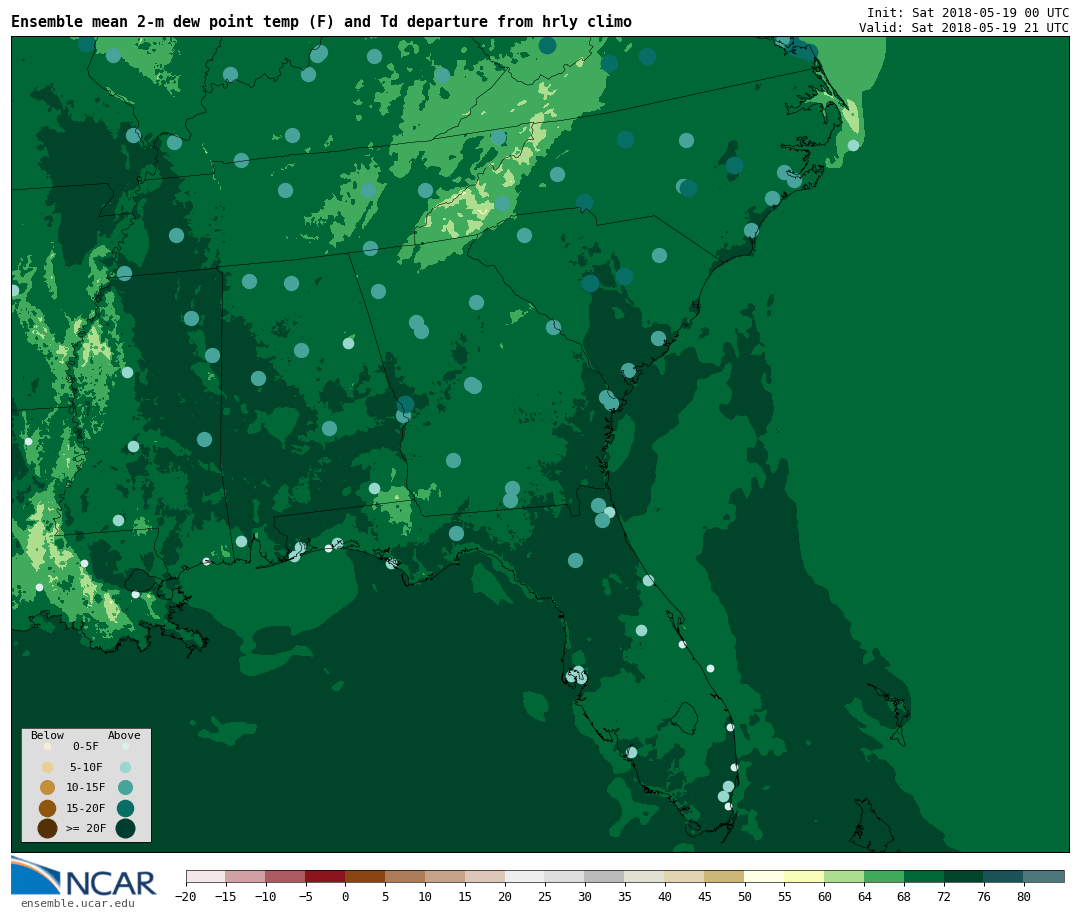
Task: Click the '-10' colorbar tick label
Action: [265, 896]
